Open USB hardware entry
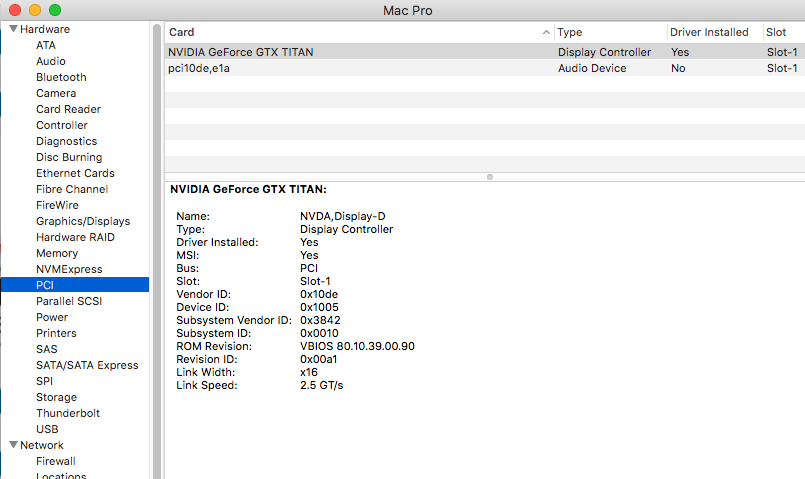The width and height of the screenshot is (805, 479). (47, 429)
